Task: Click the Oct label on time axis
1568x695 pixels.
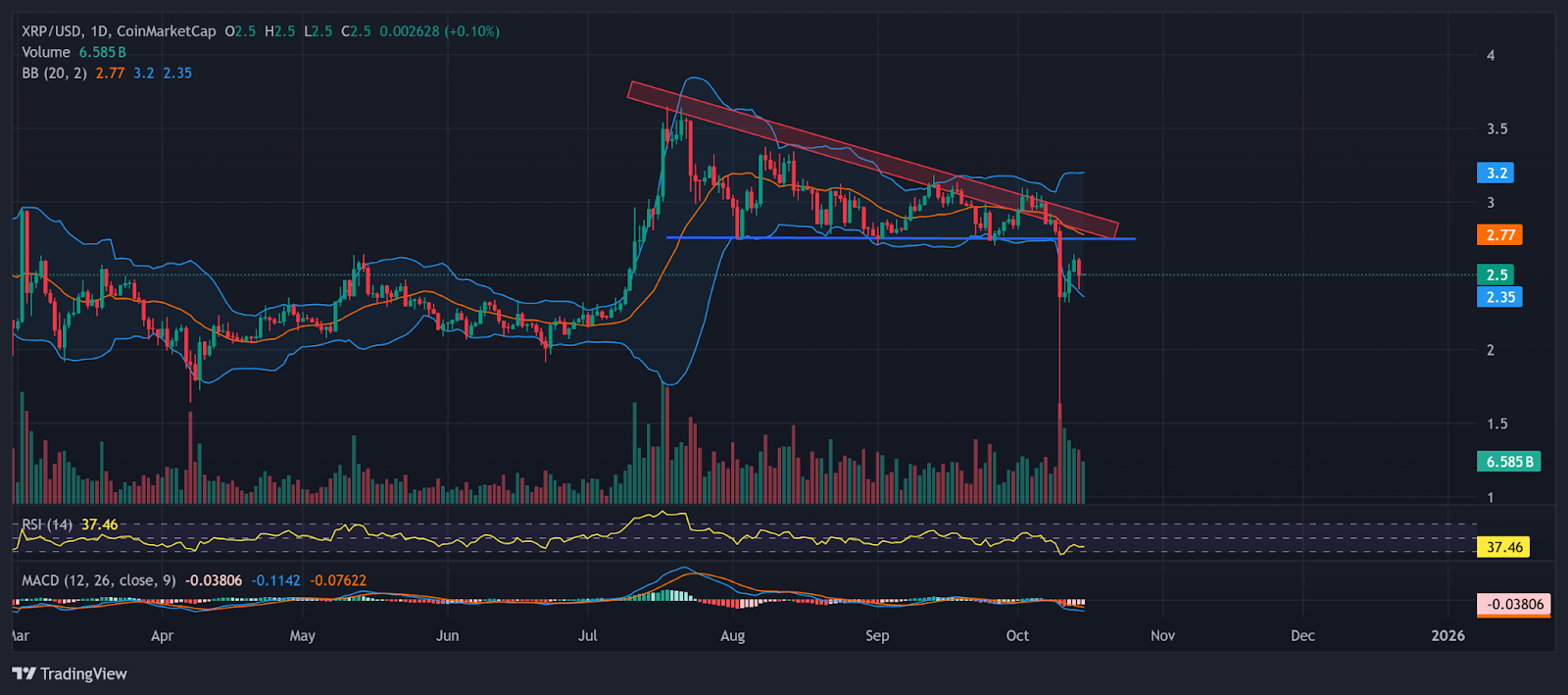Action: pyautogui.click(x=1017, y=636)
